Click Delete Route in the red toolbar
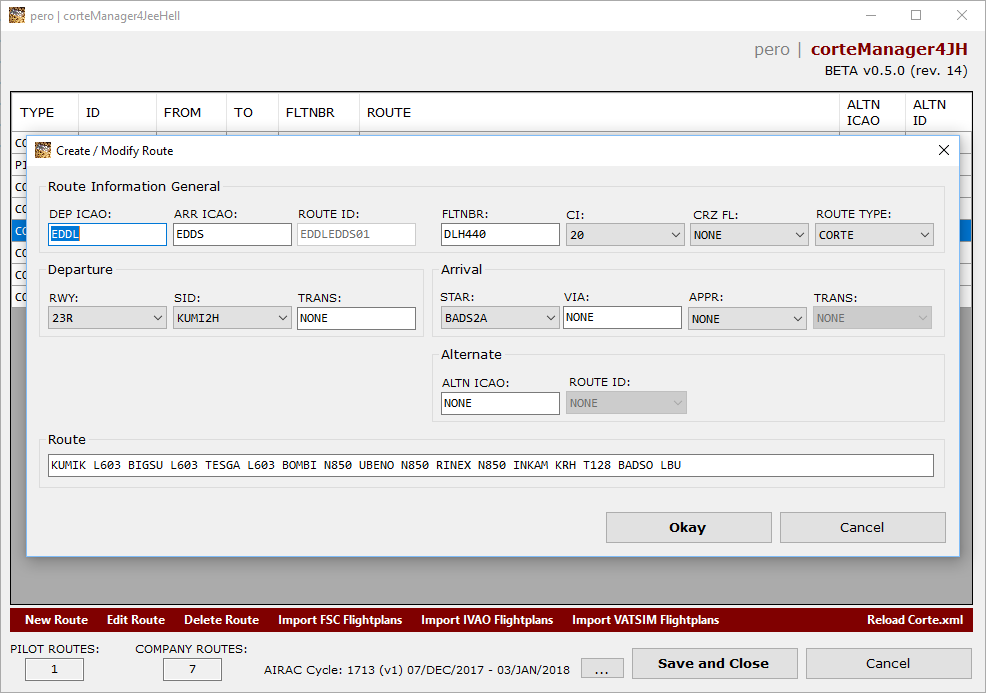This screenshot has width=986, height=693. click(x=221, y=620)
